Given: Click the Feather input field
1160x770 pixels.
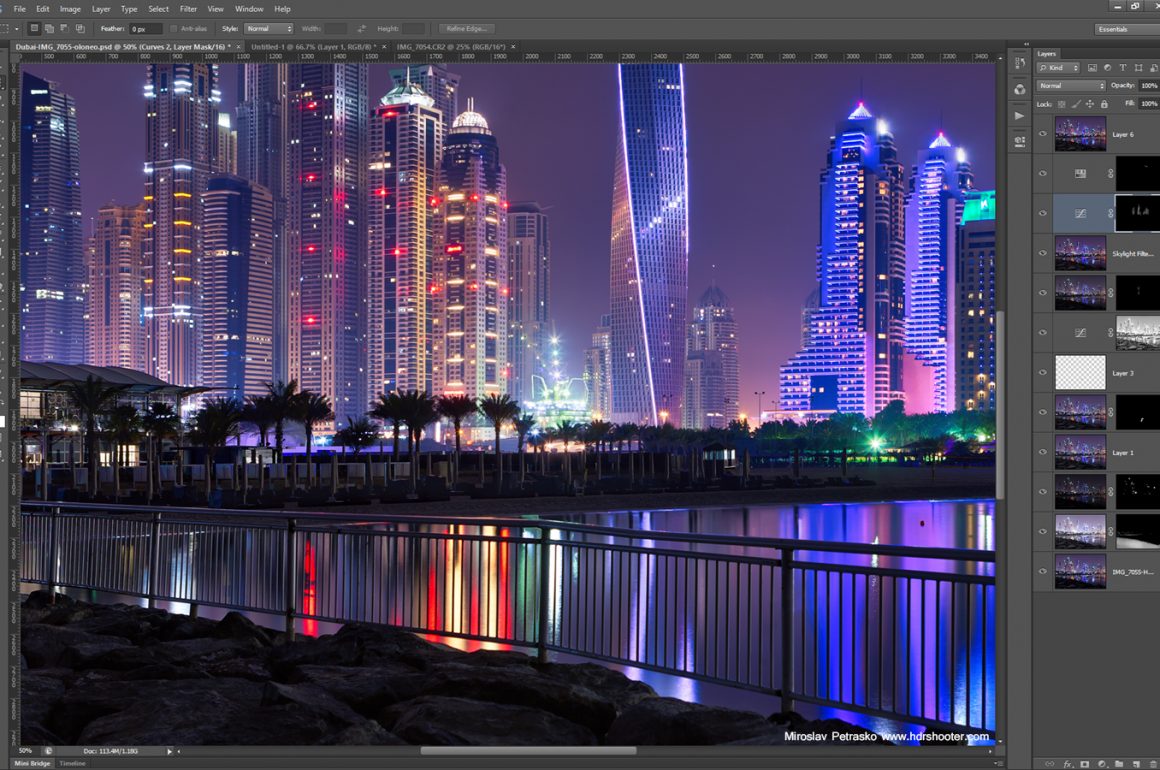Looking at the screenshot, I should tap(145, 29).
